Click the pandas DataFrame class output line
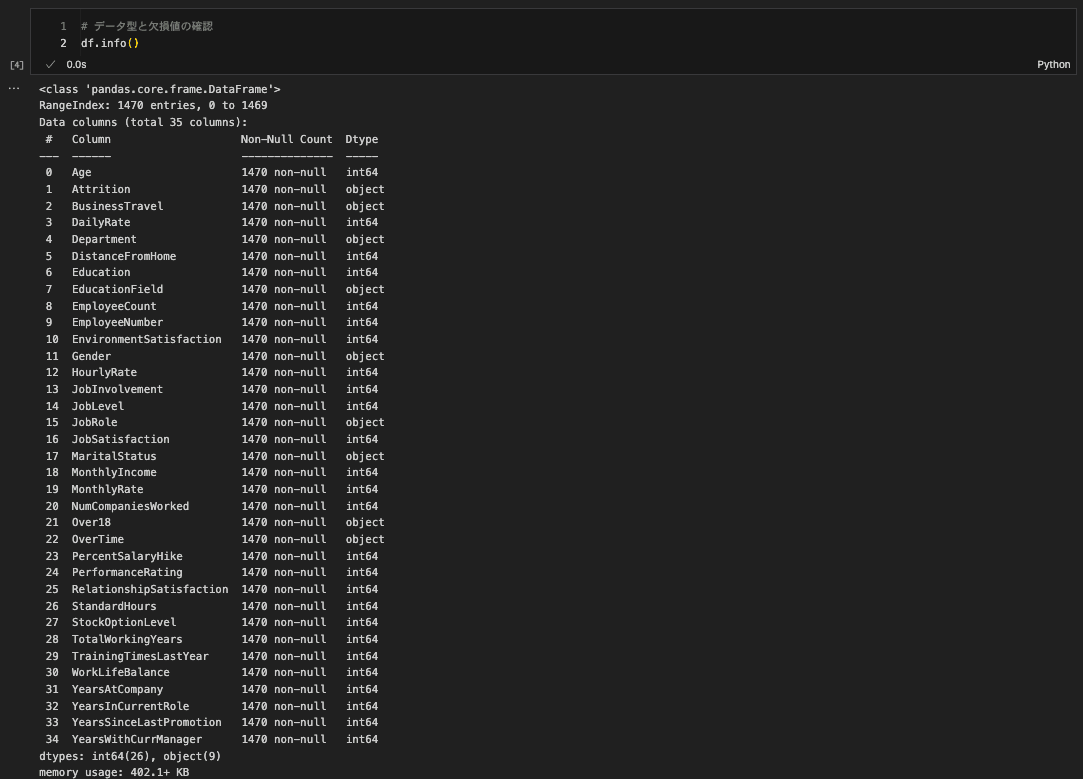This screenshot has width=1083, height=779. 146,88
